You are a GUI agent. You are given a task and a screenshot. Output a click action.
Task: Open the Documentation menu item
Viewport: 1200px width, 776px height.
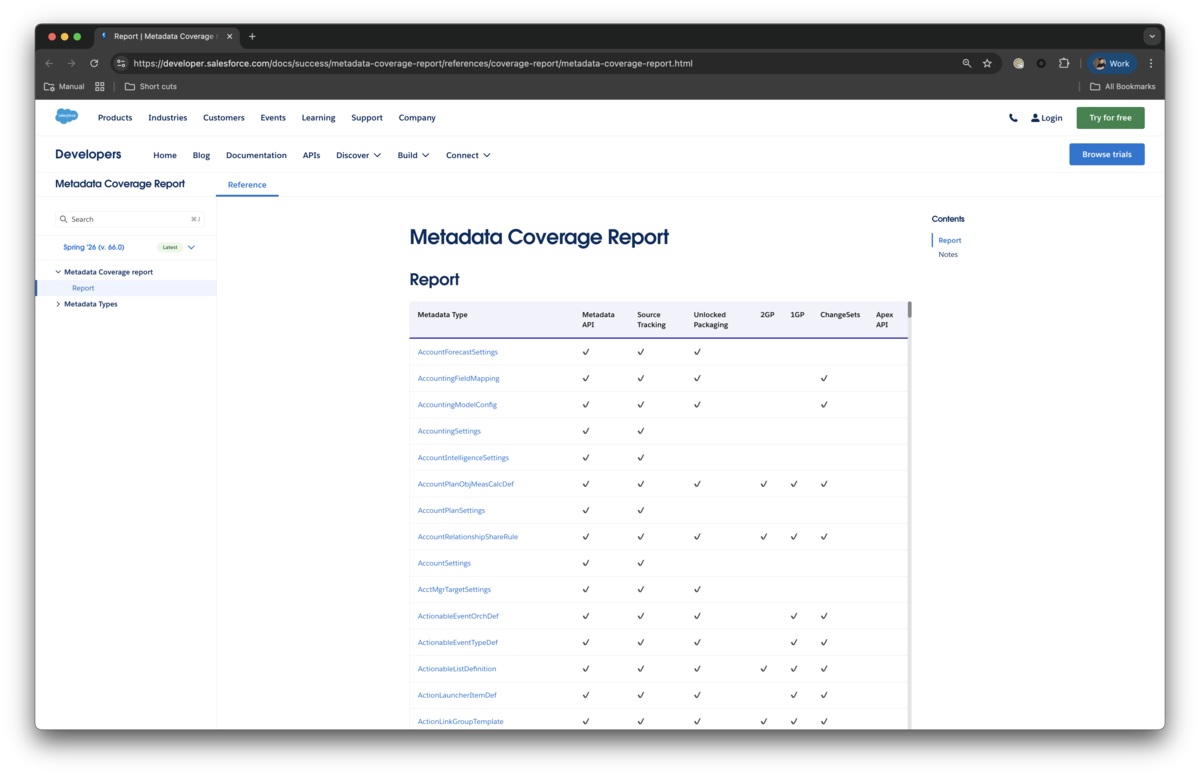tap(256, 155)
